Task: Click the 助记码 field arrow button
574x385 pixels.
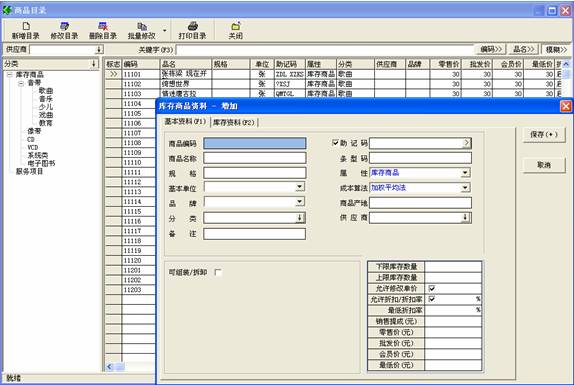Action: (x=466, y=143)
